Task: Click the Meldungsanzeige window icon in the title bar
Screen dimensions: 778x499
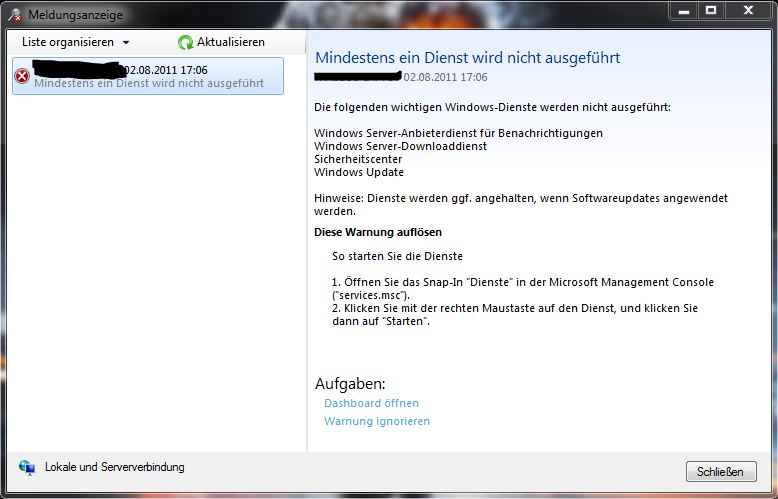Action: (14, 14)
